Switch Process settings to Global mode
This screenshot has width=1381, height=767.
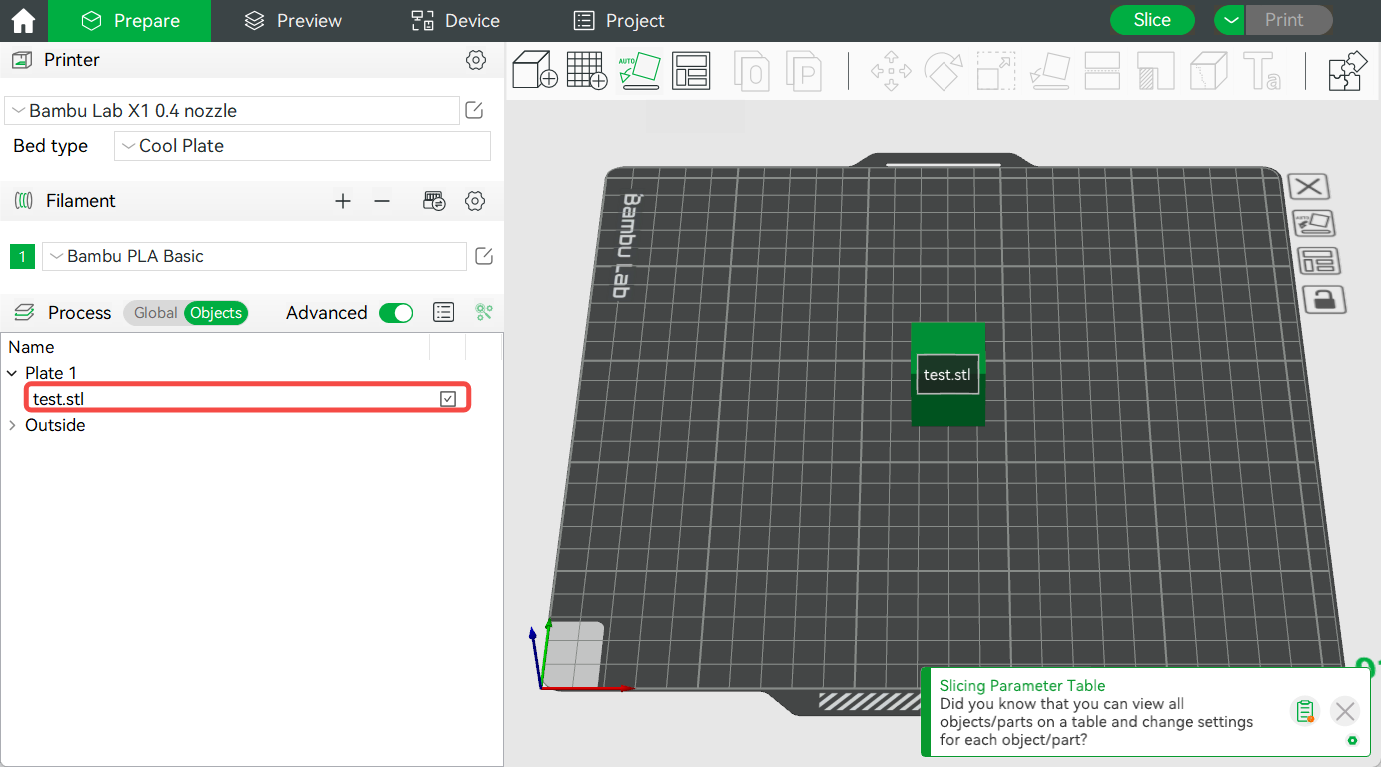pos(155,312)
